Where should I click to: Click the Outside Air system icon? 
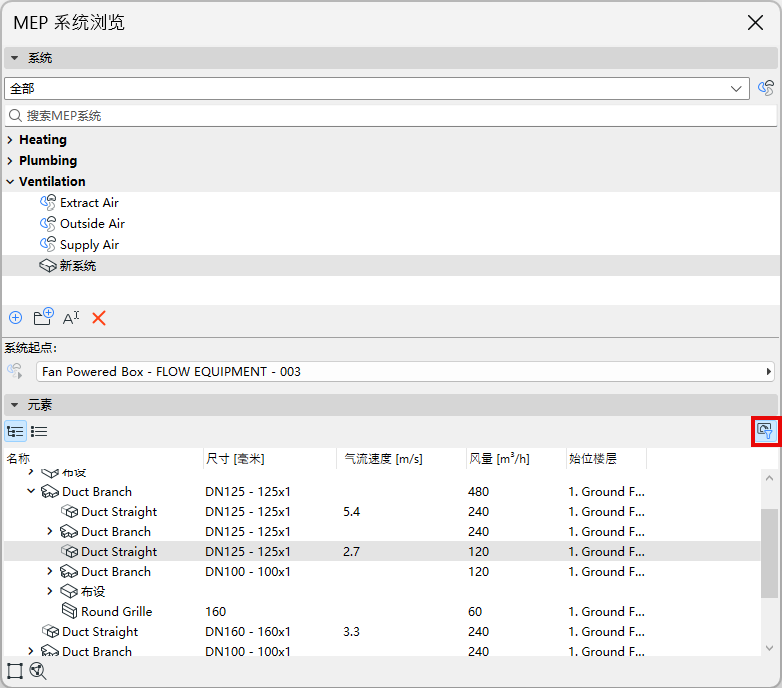48,223
